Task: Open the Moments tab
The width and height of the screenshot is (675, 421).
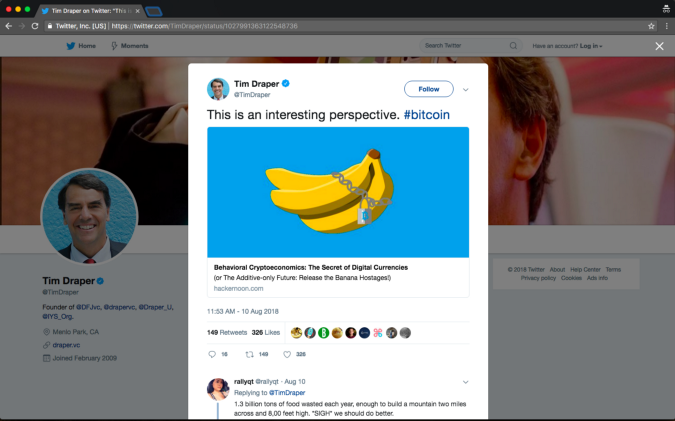Action: coord(130,46)
